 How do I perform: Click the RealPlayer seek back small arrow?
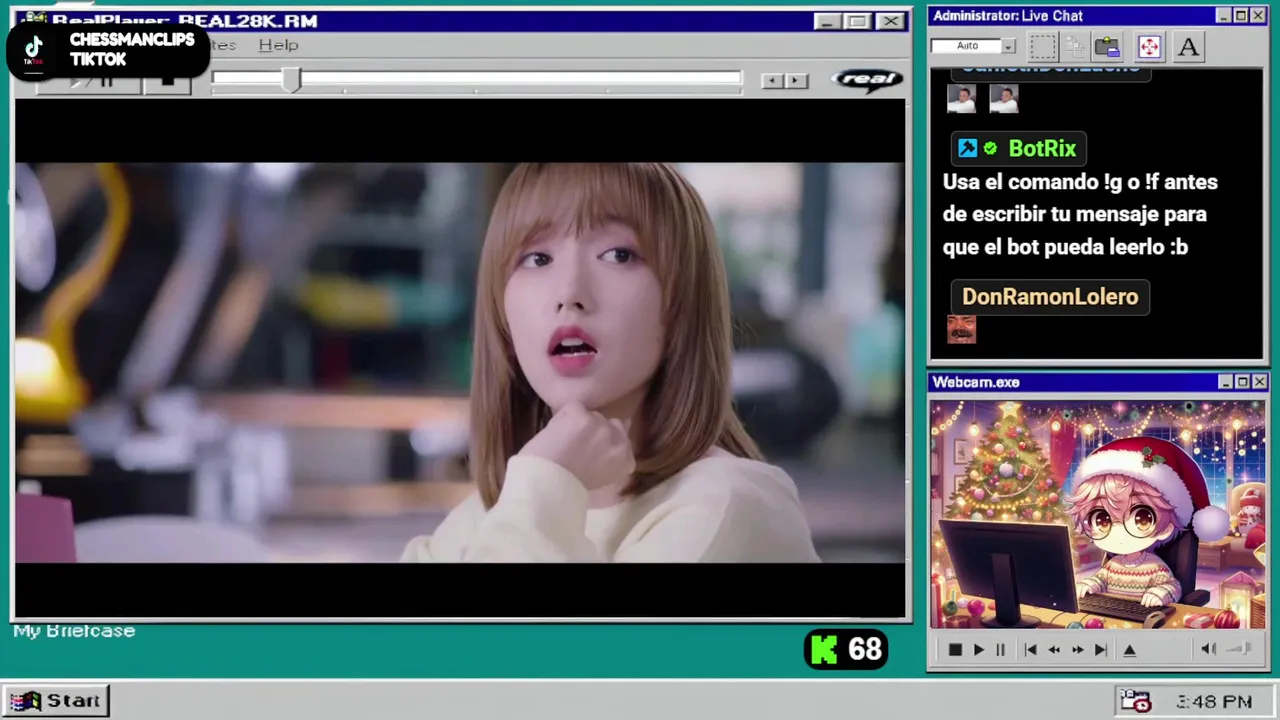tap(772, 81)
